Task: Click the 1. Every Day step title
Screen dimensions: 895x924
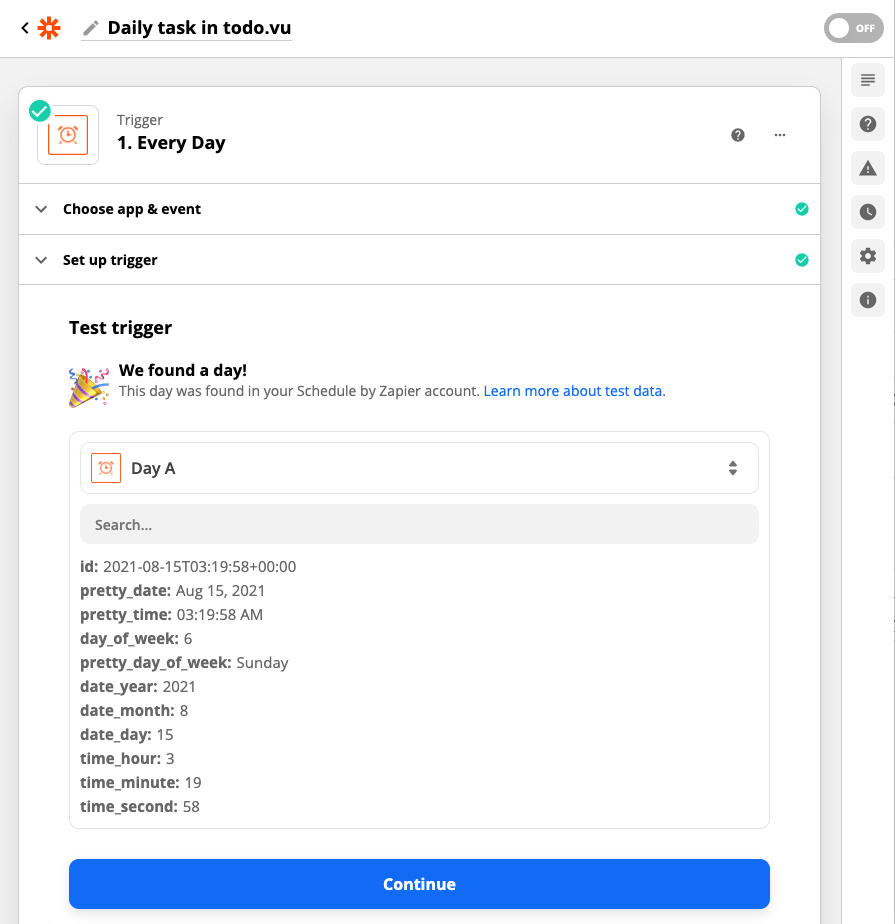Action: [171, 143]
